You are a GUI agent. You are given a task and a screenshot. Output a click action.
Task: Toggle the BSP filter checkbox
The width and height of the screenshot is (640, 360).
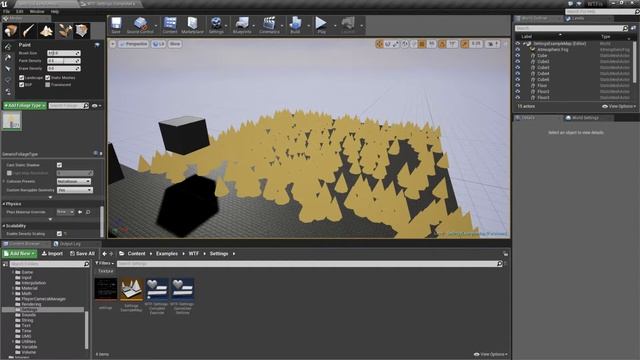coord(22,84)
